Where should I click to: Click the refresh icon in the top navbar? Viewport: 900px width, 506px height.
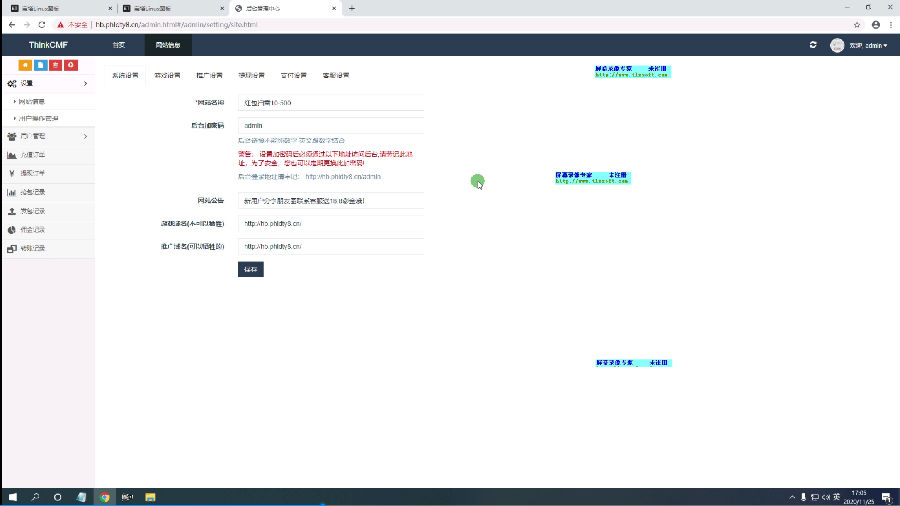pyautogui.click(x=813, y=45)
